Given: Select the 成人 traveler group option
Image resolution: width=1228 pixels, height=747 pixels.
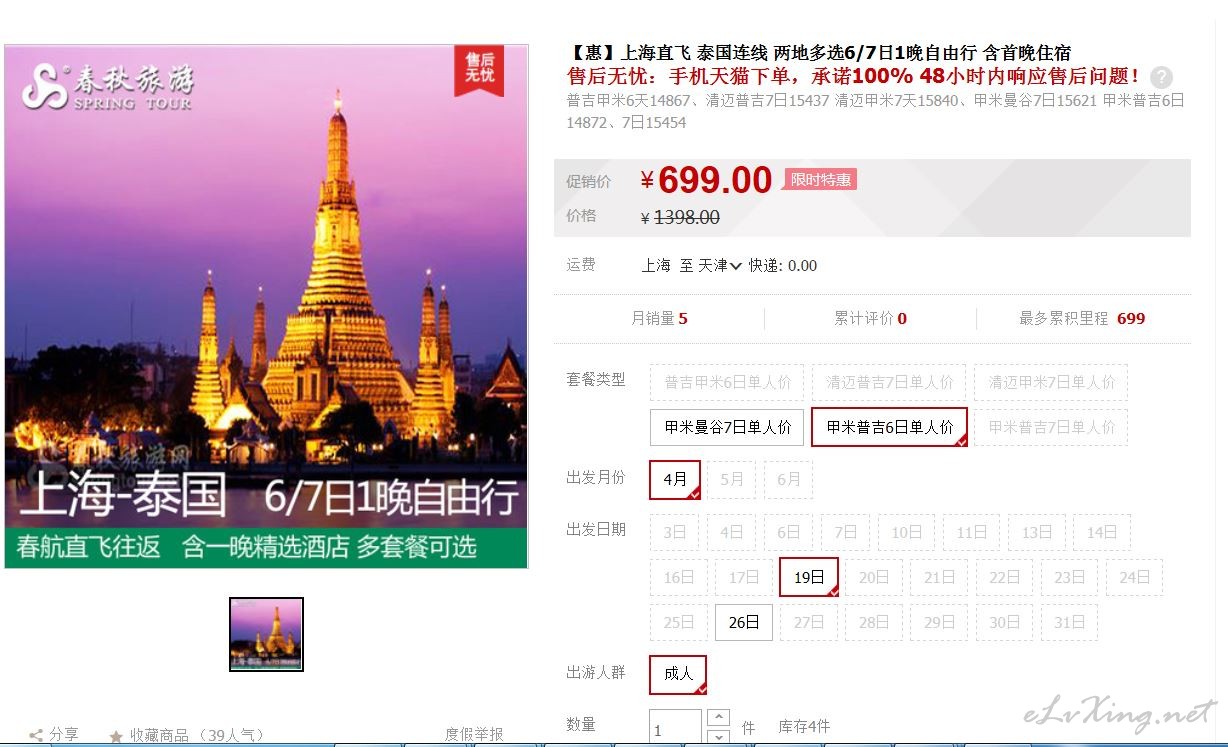Looking at the screenshot, I should pyautogui.click(x=678, y=674).
